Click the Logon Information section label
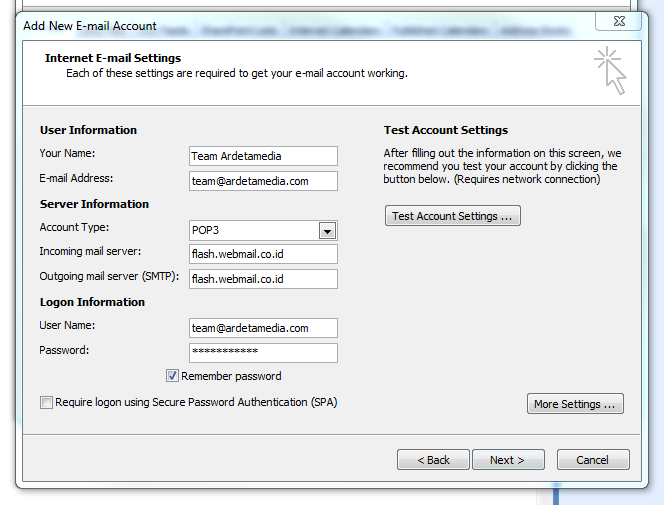The width and height of the screenshot is (664, 505). click(92, 302)
